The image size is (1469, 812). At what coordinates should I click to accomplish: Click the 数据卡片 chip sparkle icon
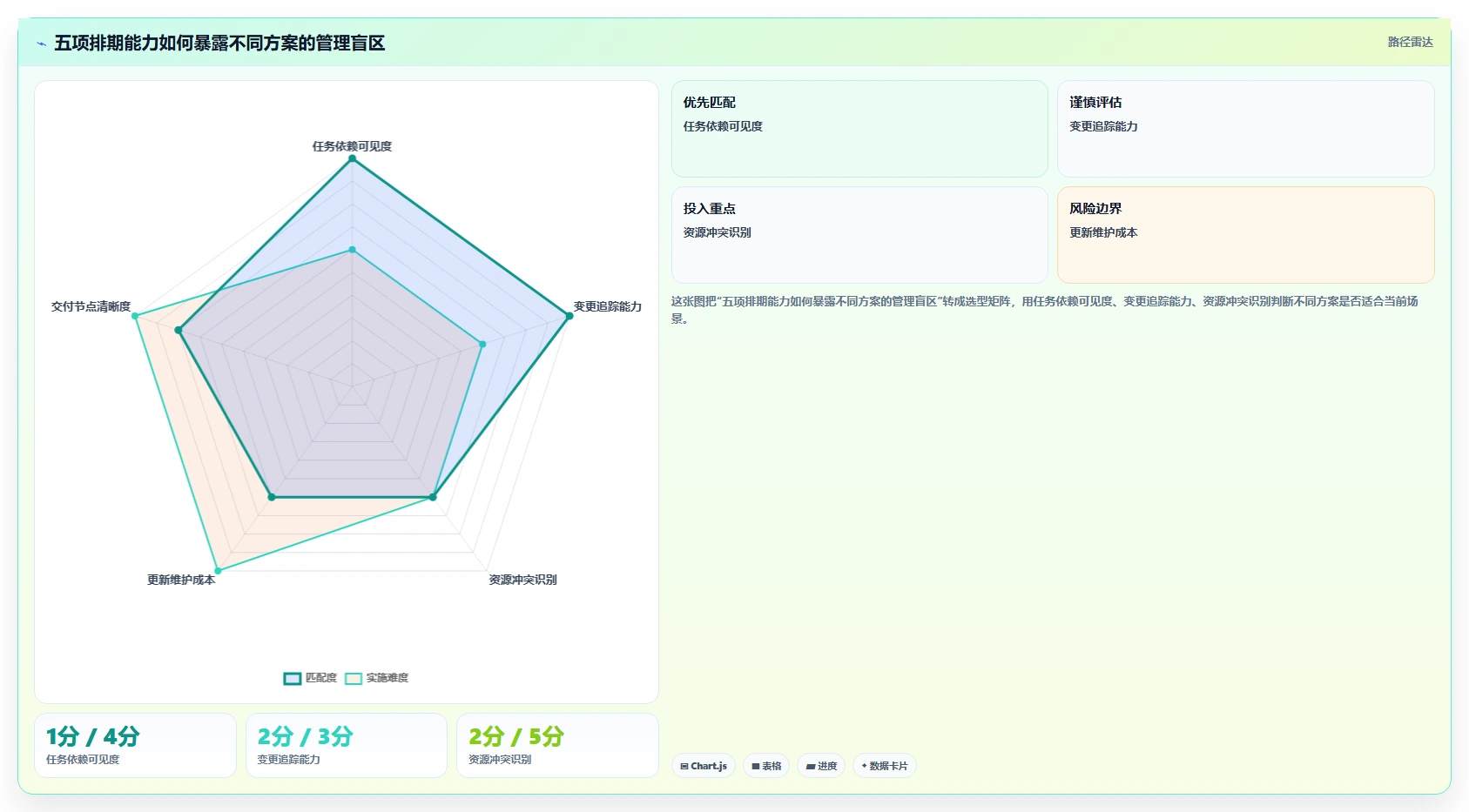pos(864,766)
